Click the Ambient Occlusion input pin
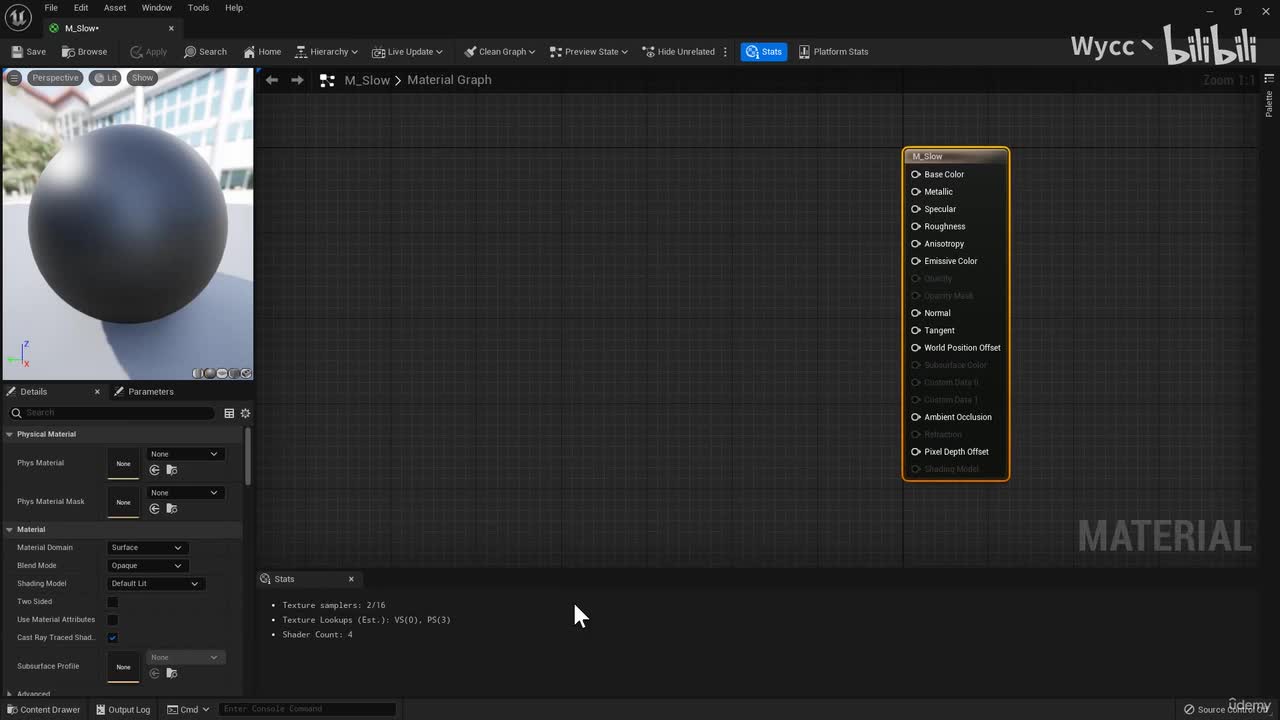 coord(916,417)
